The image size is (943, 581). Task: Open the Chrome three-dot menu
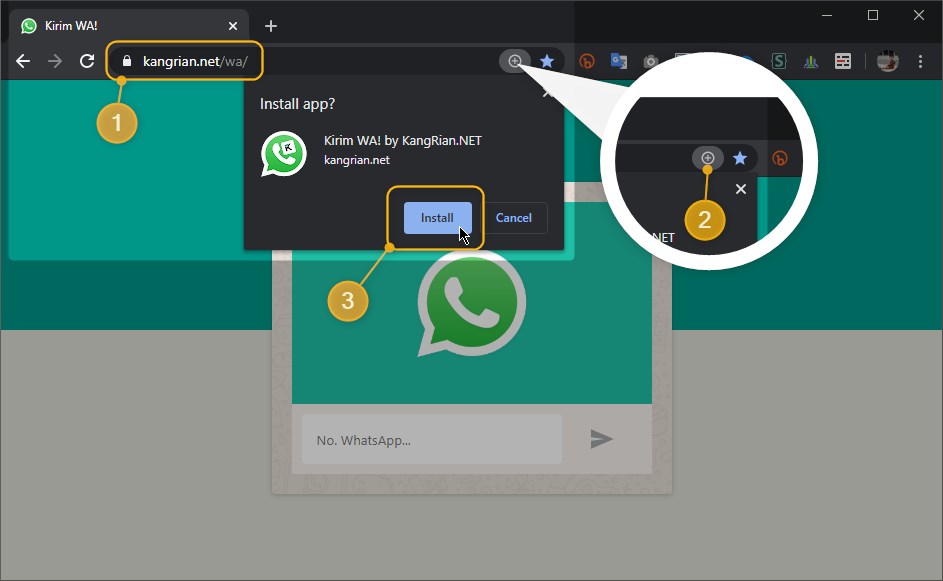[920, 61]
